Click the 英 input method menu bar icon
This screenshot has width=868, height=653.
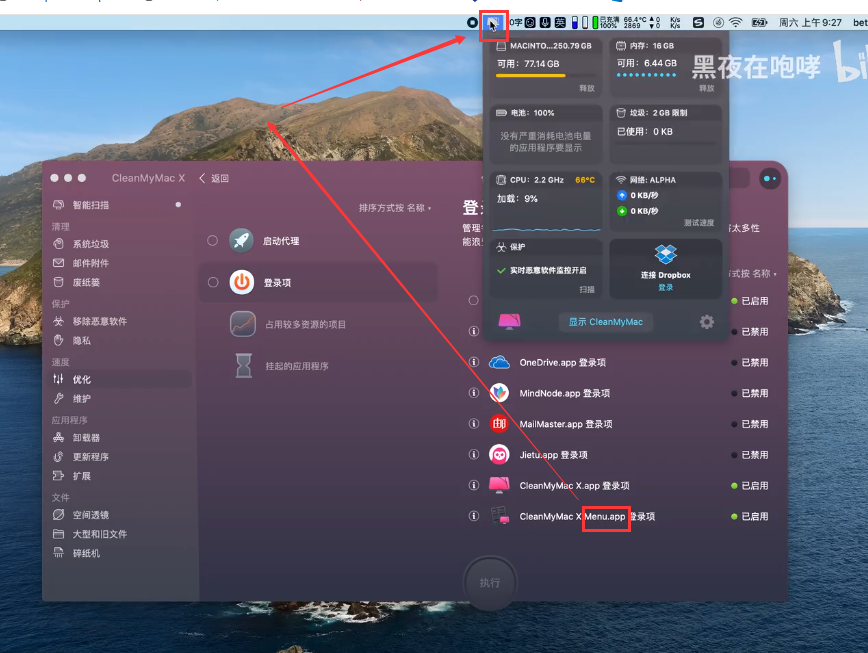560,23
